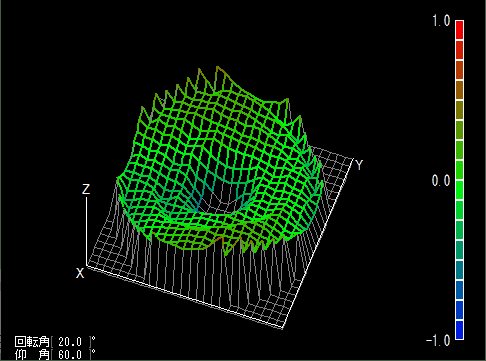
Task: Click the Y axis label
Action: (359, 165)
